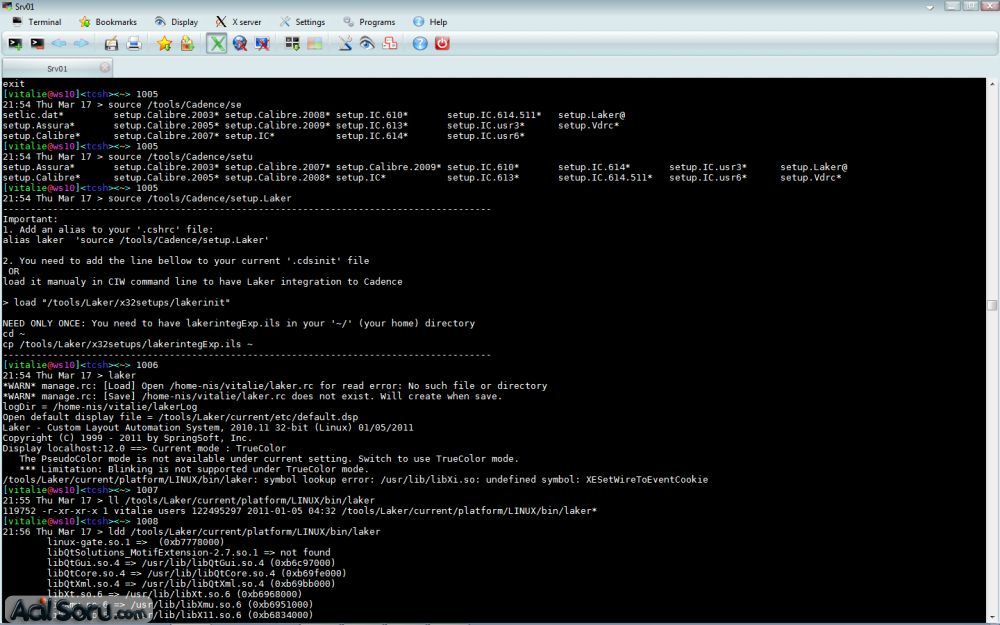The width and height of the screenshot is (1000, 625).
Task: Go to the previous tab arrow
Action: click(x=59, y=43)
